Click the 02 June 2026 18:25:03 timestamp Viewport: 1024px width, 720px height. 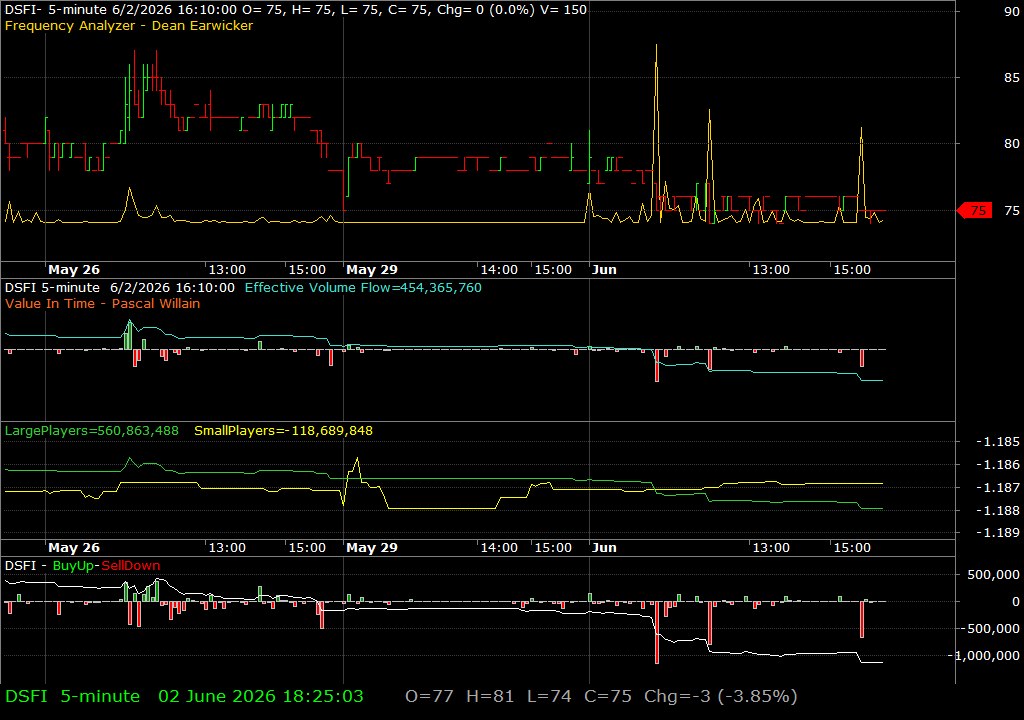tap(261, 696)
